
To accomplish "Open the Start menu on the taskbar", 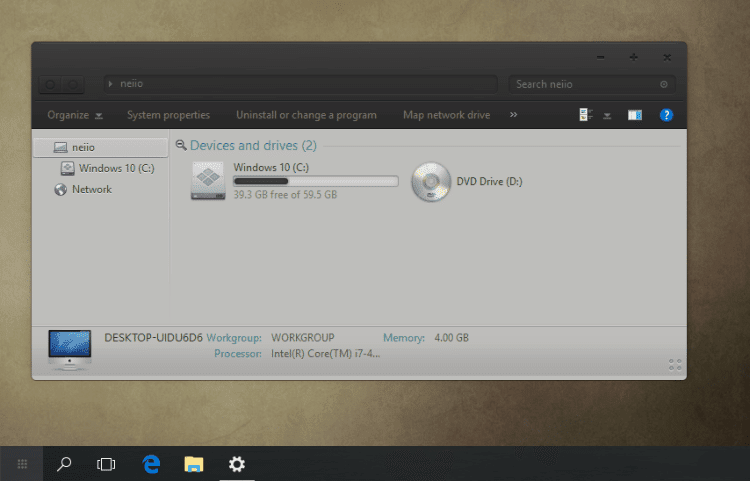I will 22,464.
